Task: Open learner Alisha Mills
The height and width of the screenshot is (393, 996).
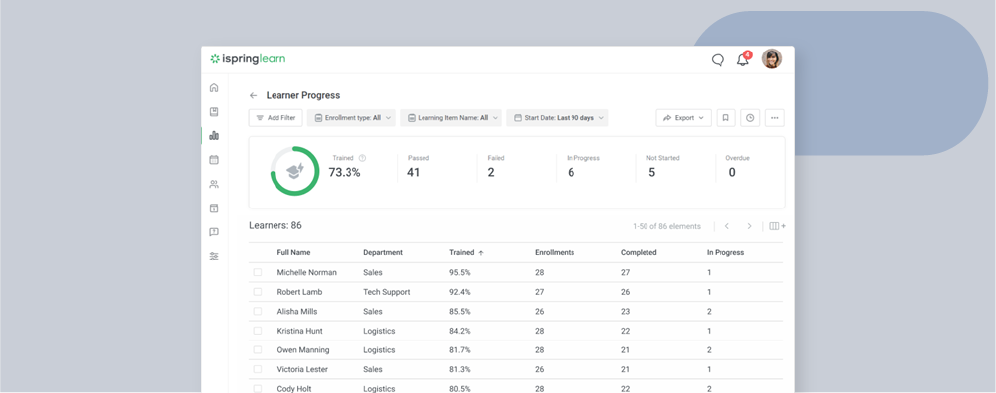Action: (x=297, y=312)
